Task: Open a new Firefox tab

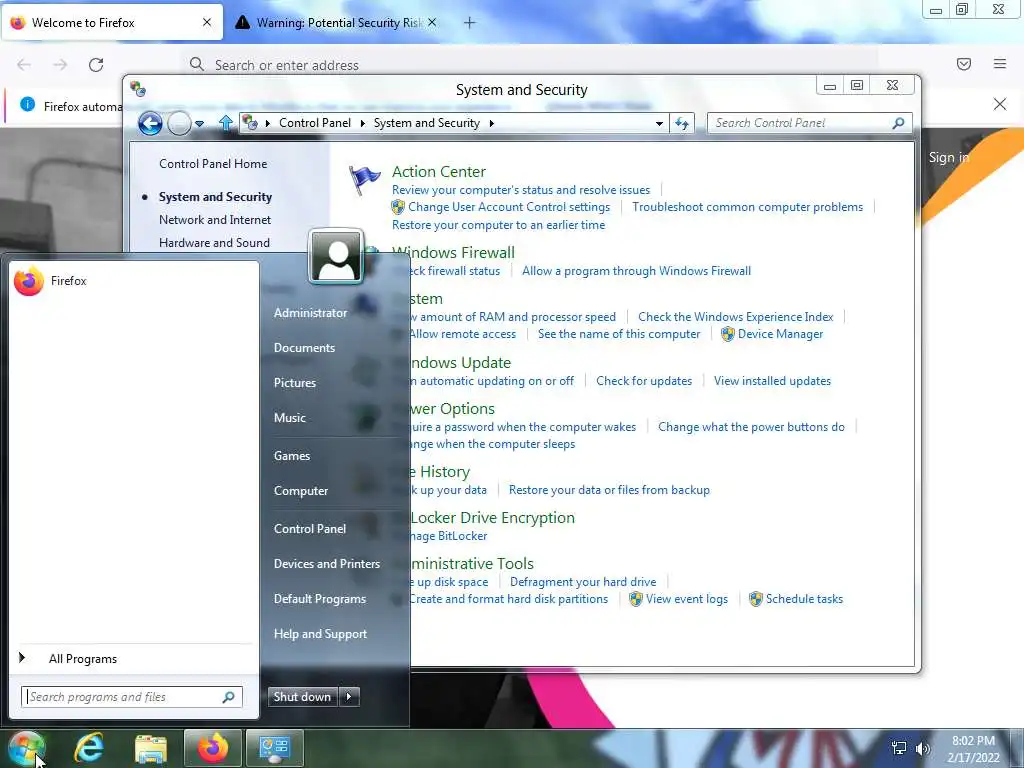Action: [x=470, y=23]
